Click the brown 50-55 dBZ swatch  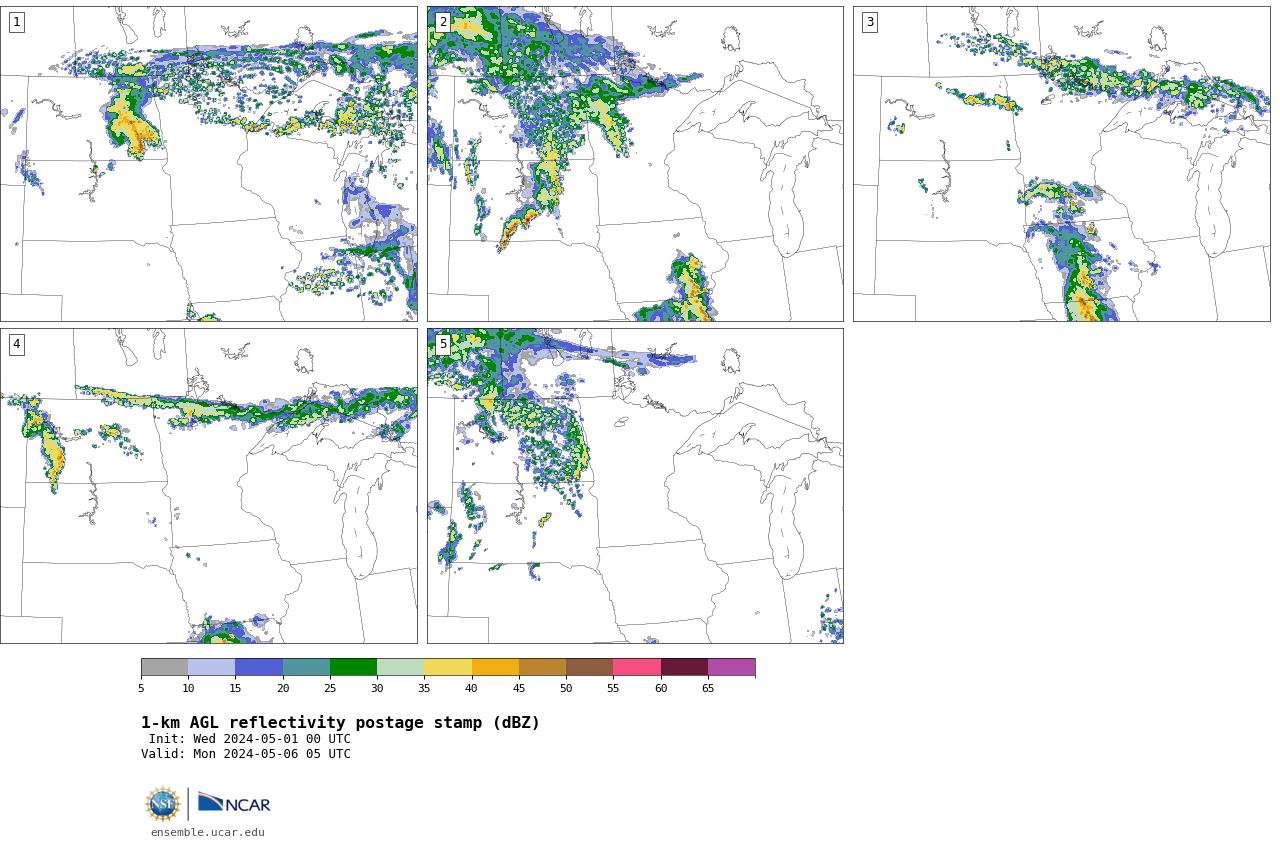(589, 667)
